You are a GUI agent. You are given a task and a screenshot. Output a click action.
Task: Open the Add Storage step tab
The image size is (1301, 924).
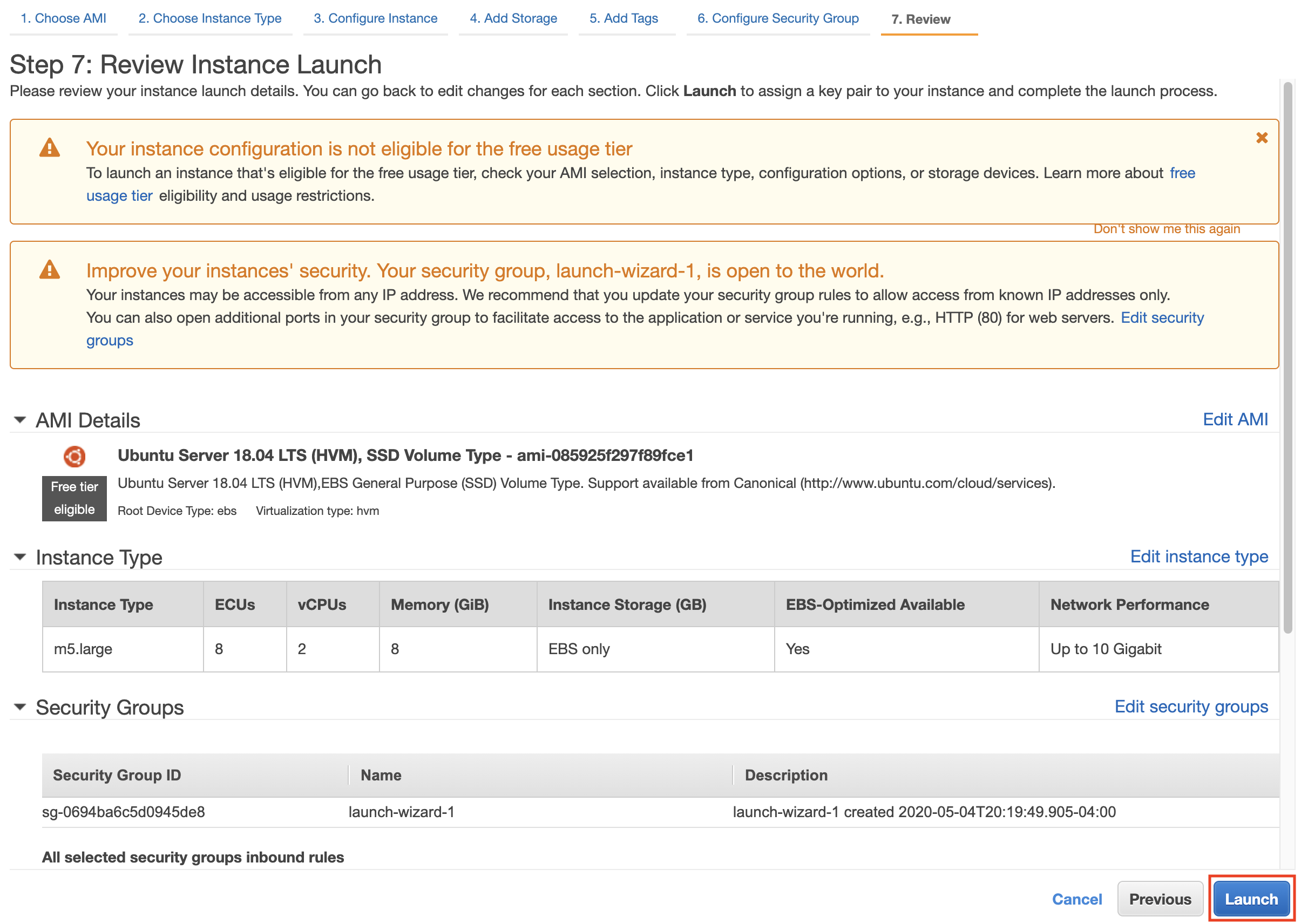513,18
